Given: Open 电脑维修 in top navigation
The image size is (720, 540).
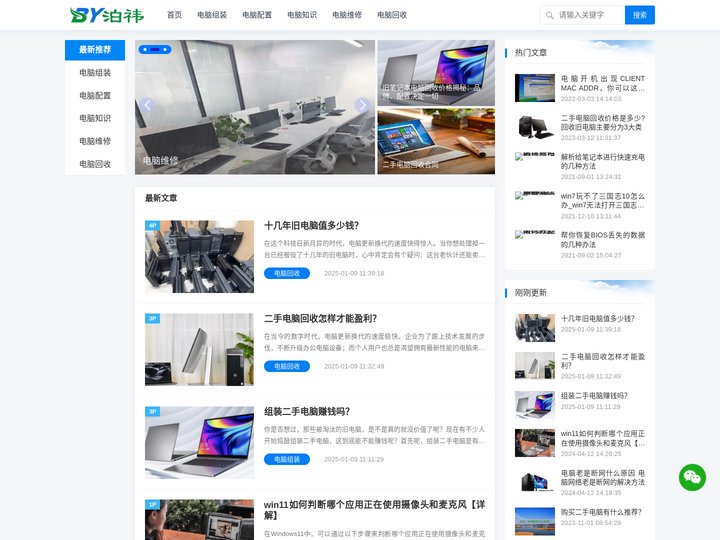Looking at the screenshot, I should click(347, 15).
